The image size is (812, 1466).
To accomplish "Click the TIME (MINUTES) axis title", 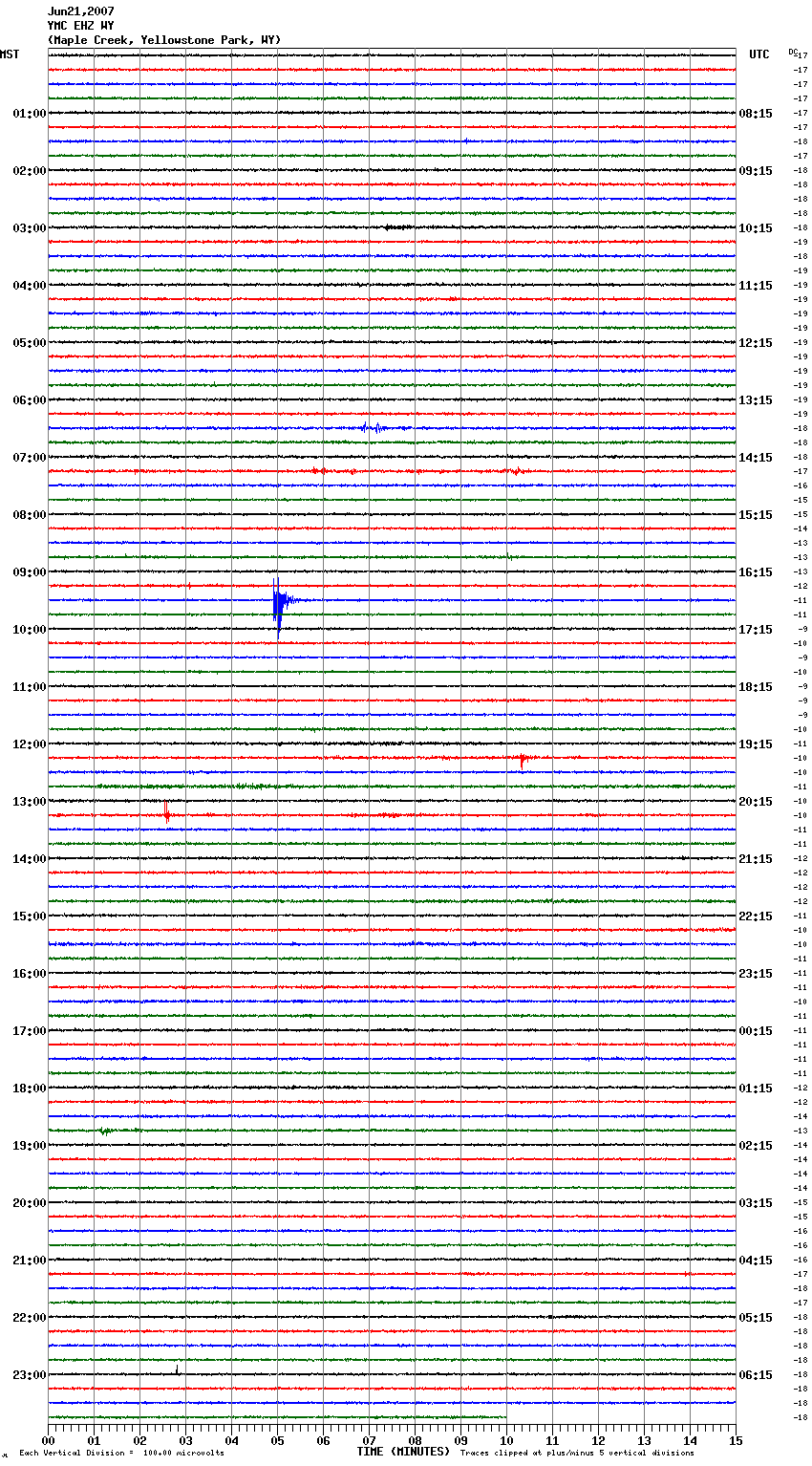I will (403, 1452).
